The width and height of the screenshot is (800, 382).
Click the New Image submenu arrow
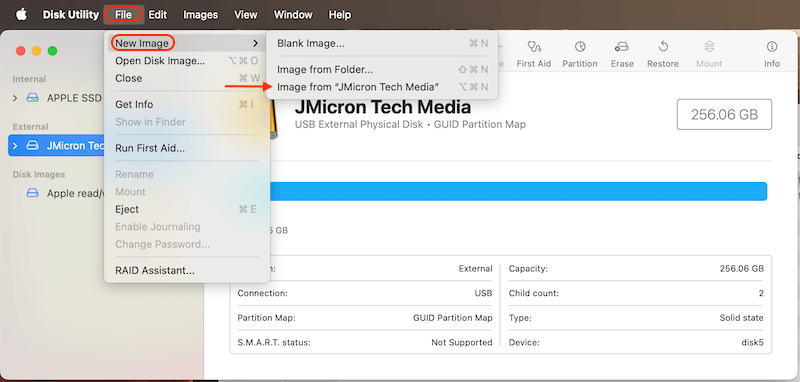click(x=255, y=43)
